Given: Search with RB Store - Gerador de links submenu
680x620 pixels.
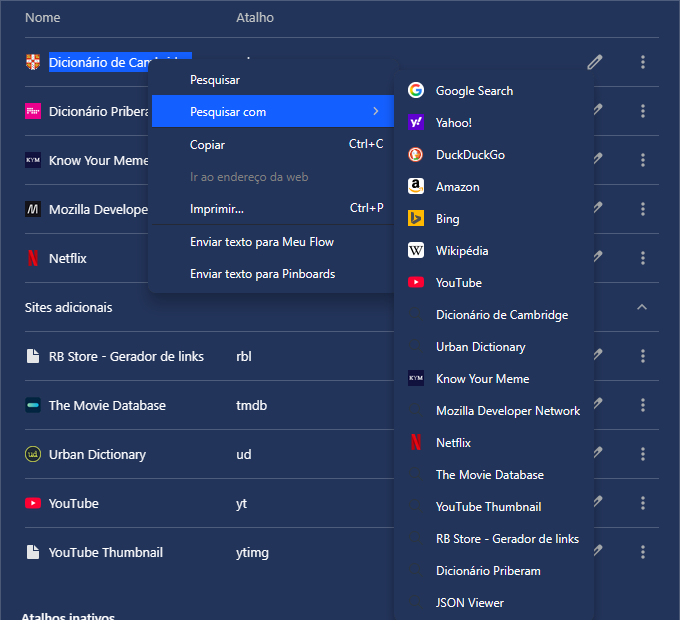Looking at the screenshot, I should click(494, 538).
